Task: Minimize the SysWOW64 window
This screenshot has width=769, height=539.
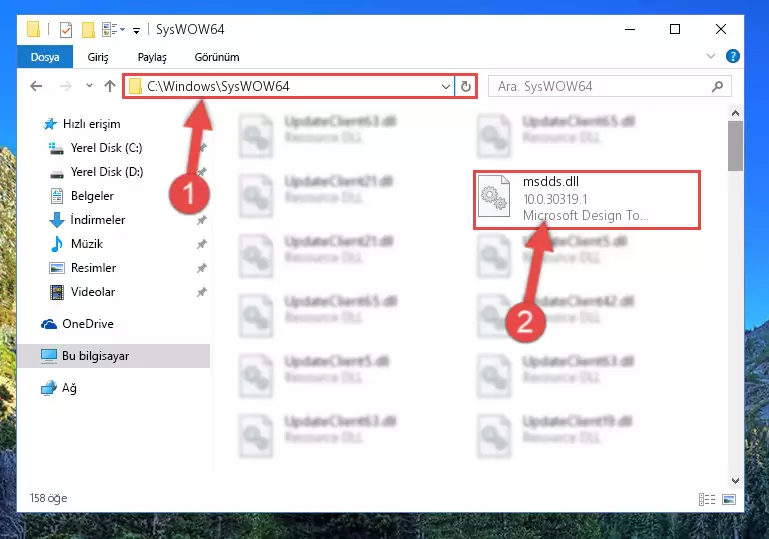Action: (630, 29)
